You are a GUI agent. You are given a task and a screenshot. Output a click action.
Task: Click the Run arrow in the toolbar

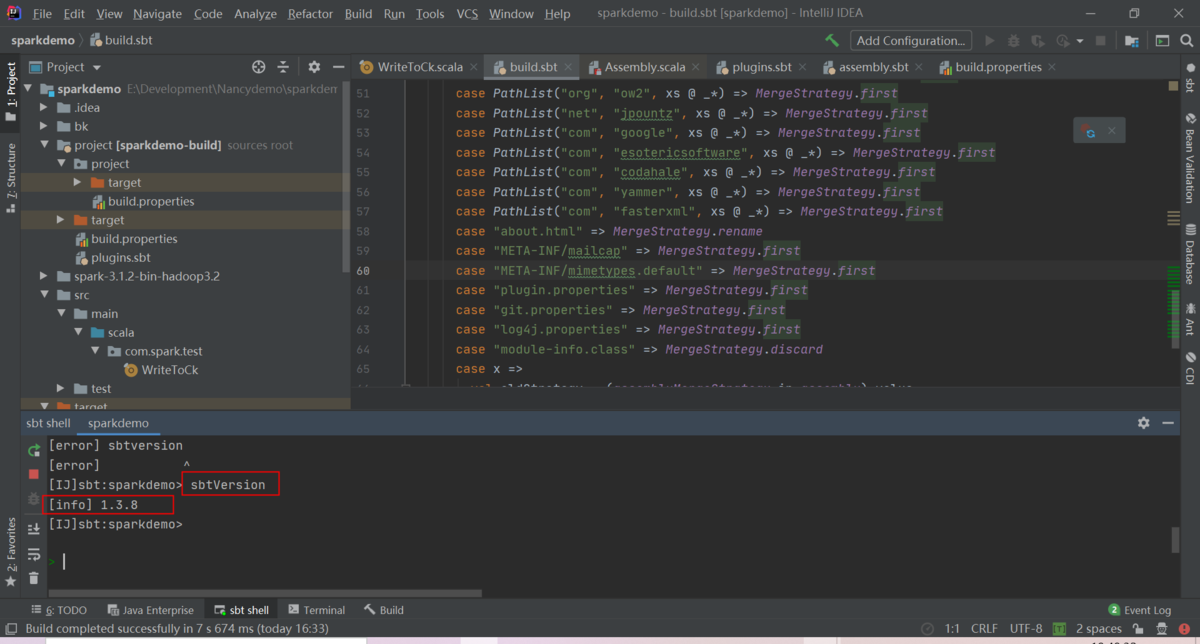(x=990, y=41)
